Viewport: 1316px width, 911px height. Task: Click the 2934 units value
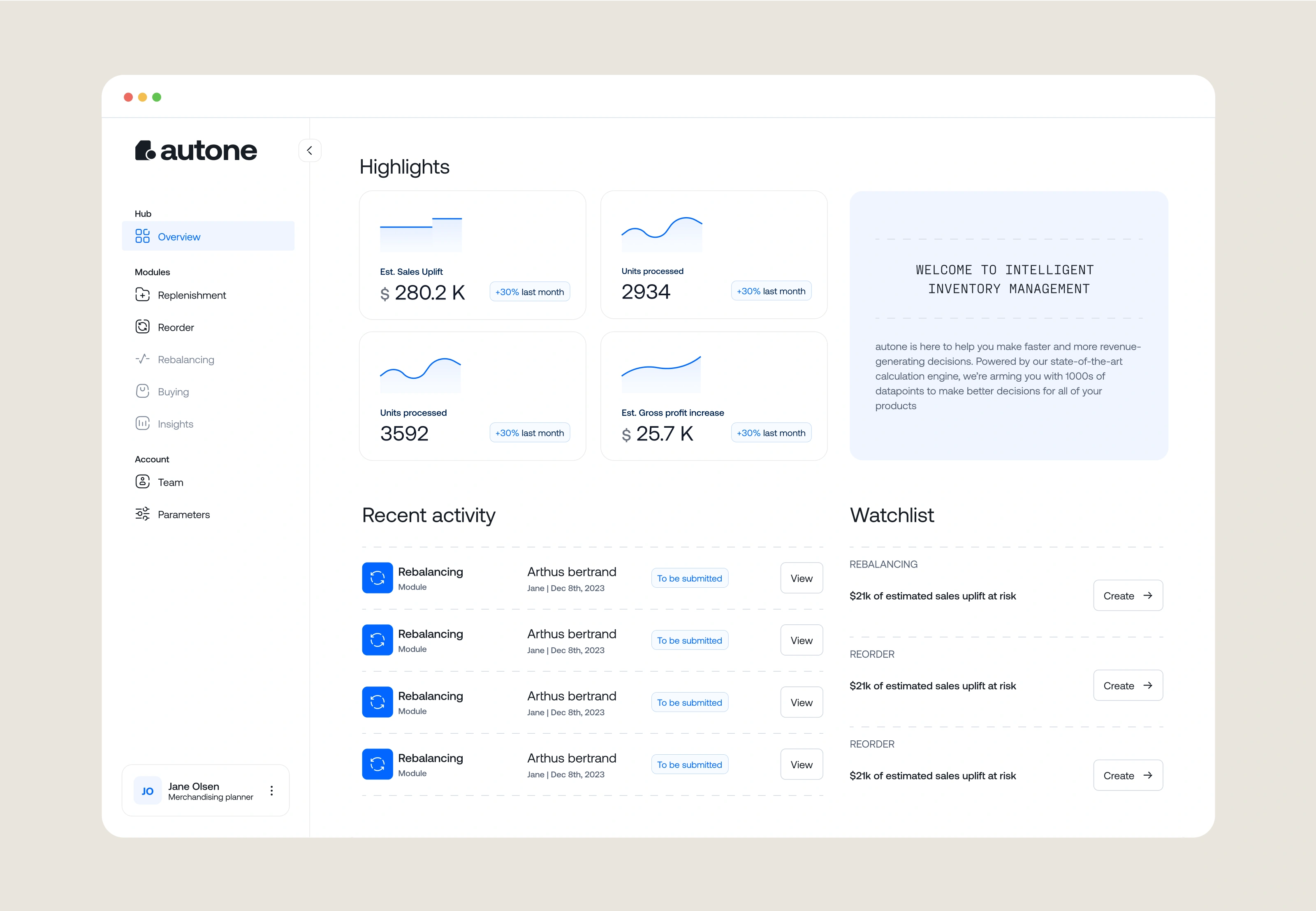click(x=645, y=292)
